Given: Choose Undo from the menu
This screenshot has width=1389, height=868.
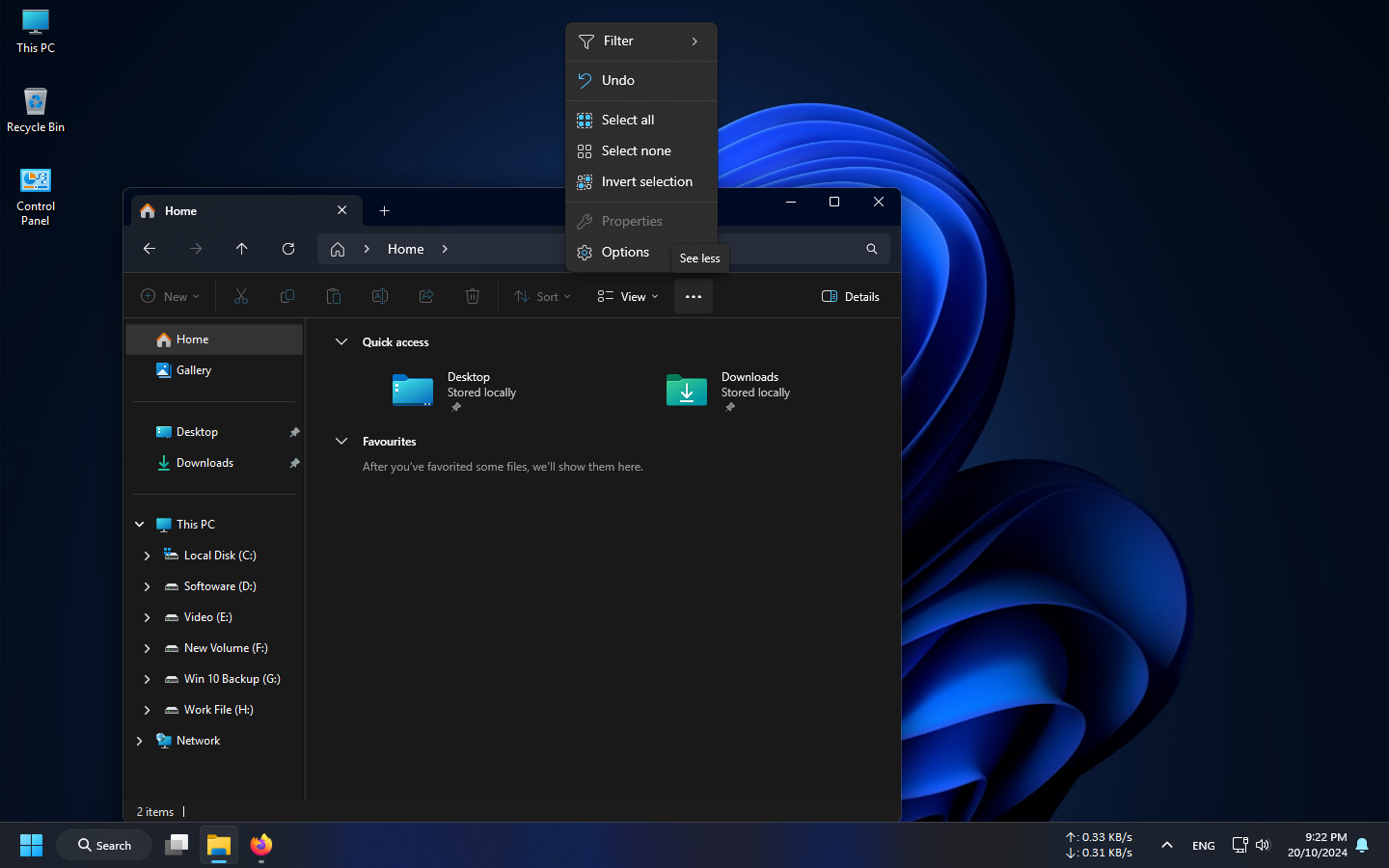Looking at the screenshot, I should coord(641,81).
